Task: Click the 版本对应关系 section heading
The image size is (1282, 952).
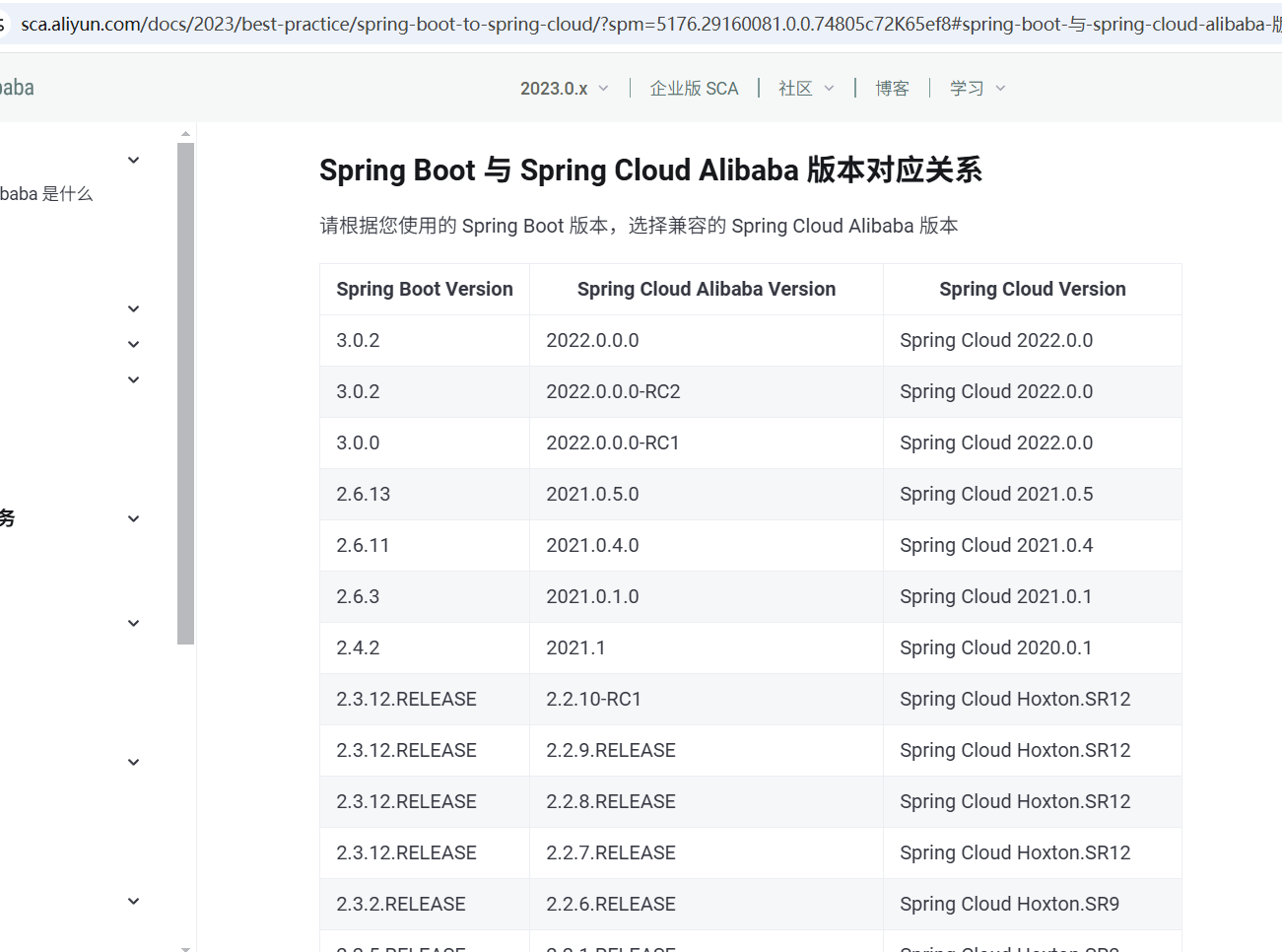Action: [650, 170]
